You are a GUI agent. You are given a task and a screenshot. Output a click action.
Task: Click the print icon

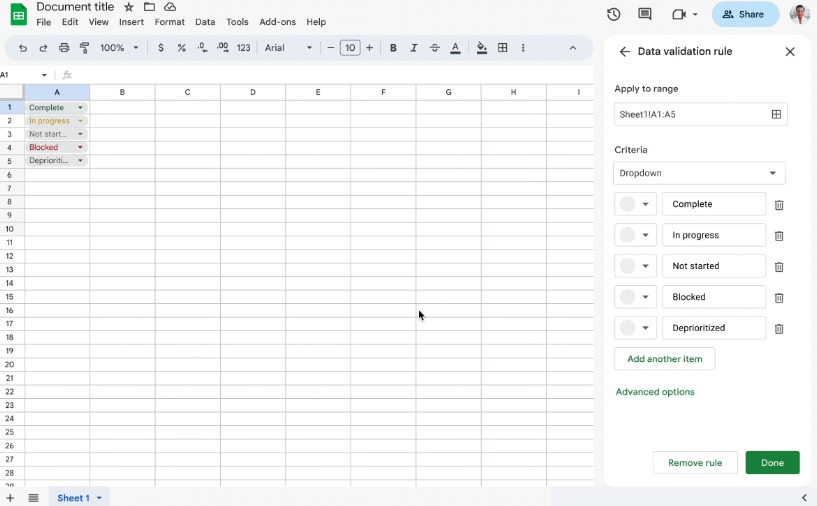[x=64, y=48]
